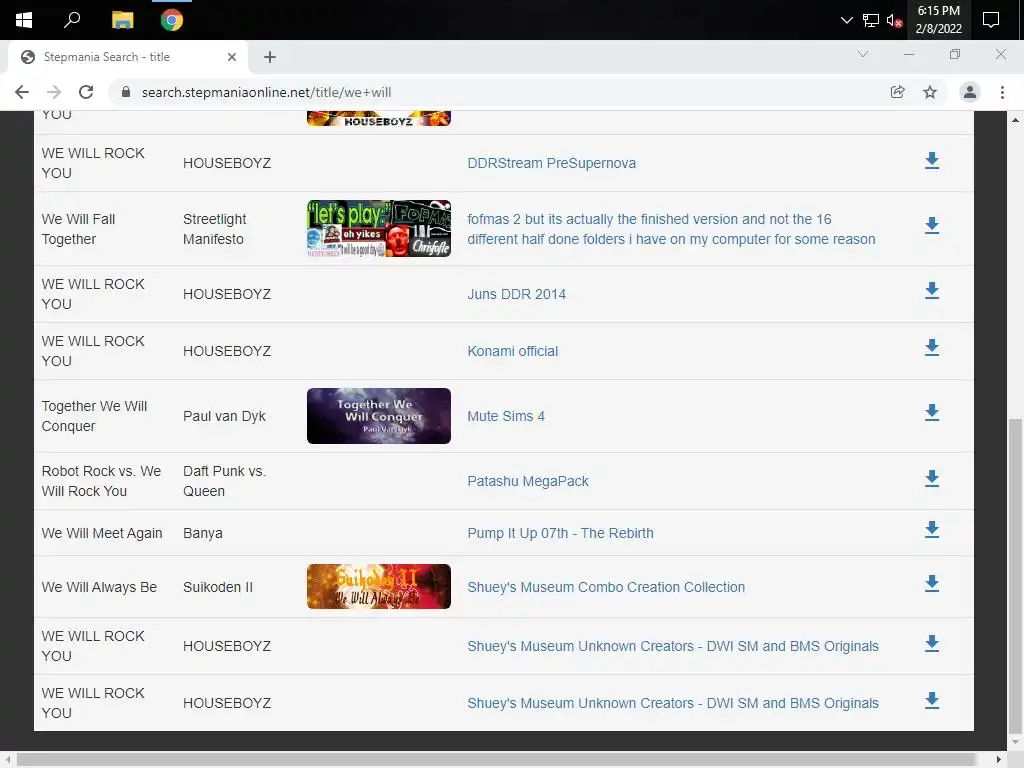Download We Will Fall Together song
The width and height of the screenshot is (1024, 768).
point(932,226)
